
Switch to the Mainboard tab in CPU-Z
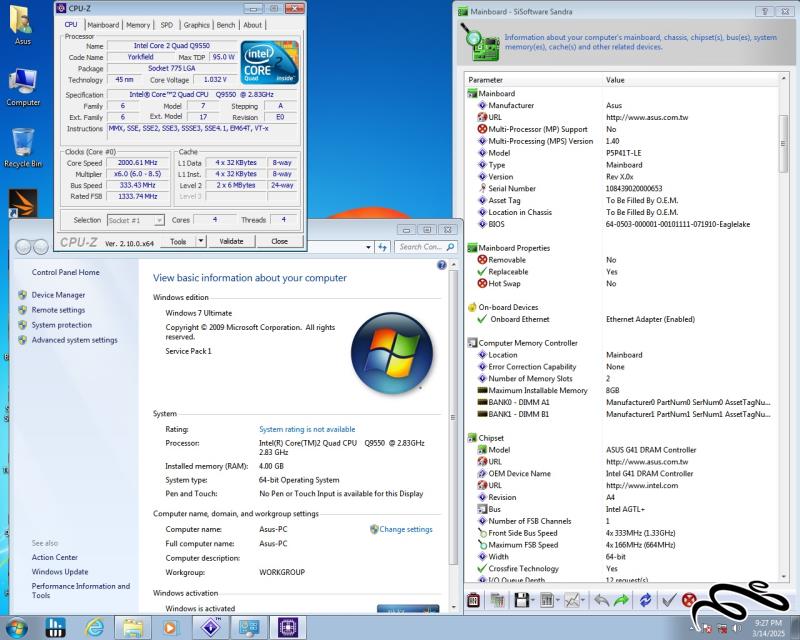click(x=103, y=24)
